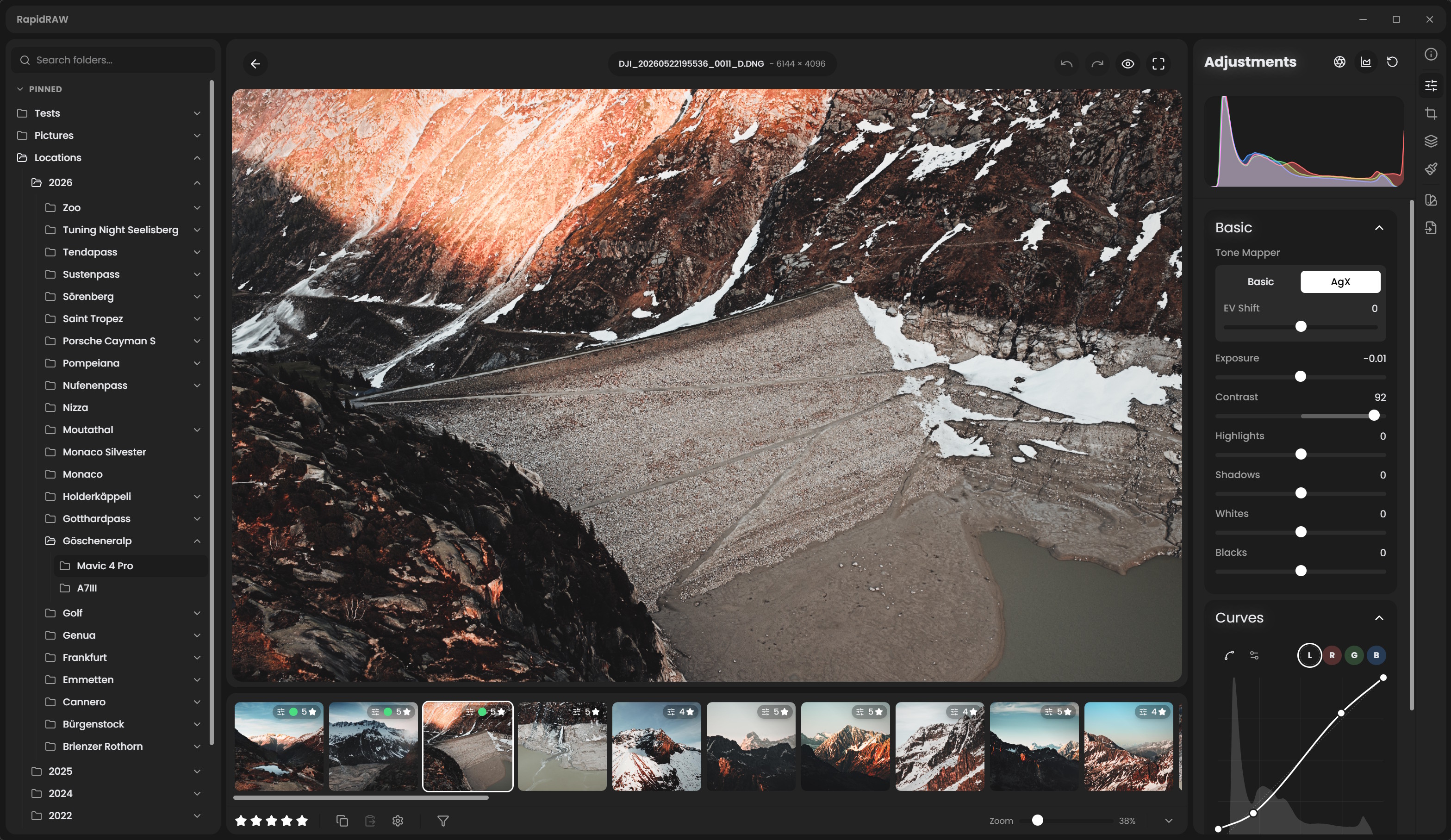
Task: Open the Porsche Cayman S folder
Action: click(123, 341)
